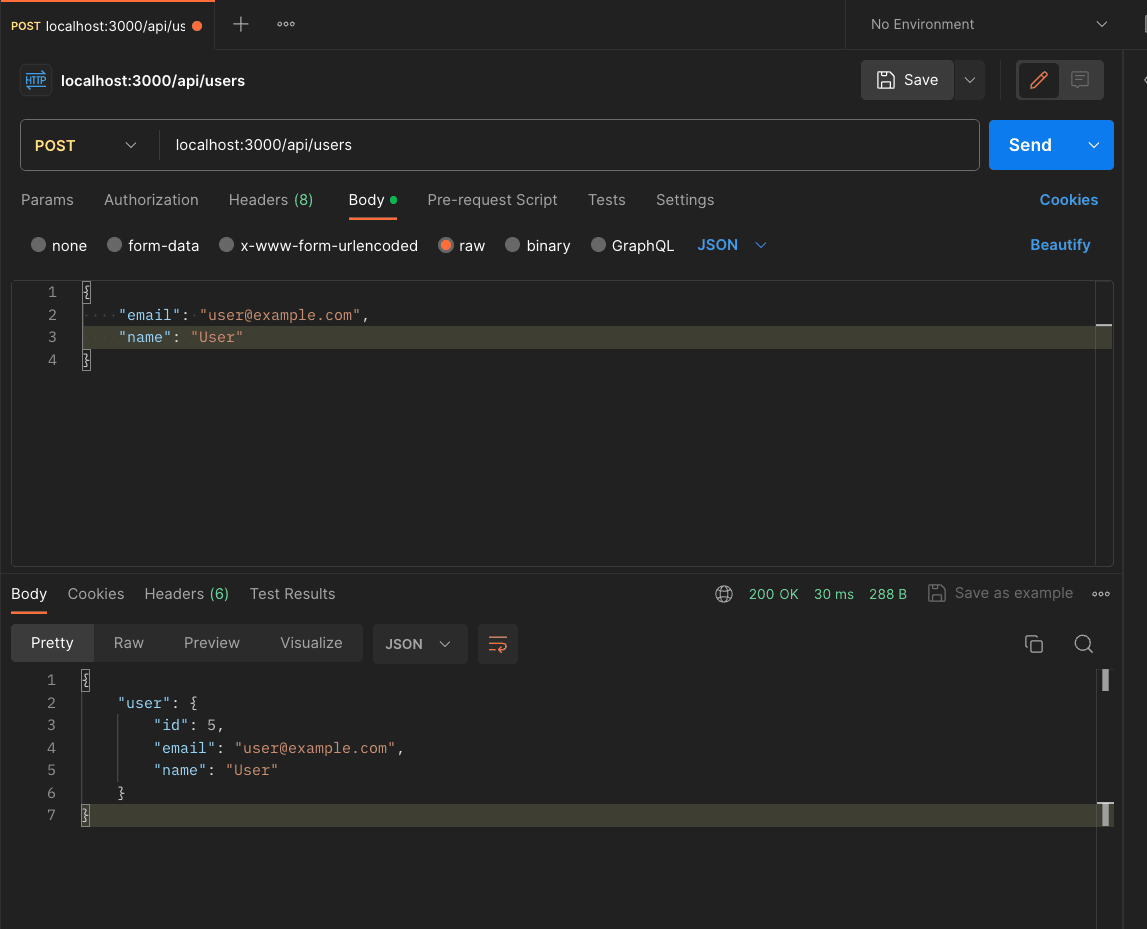This screenshot has width=1147, height=929.
Task: Open response options three-dot menu
Action: point(1101,594)
